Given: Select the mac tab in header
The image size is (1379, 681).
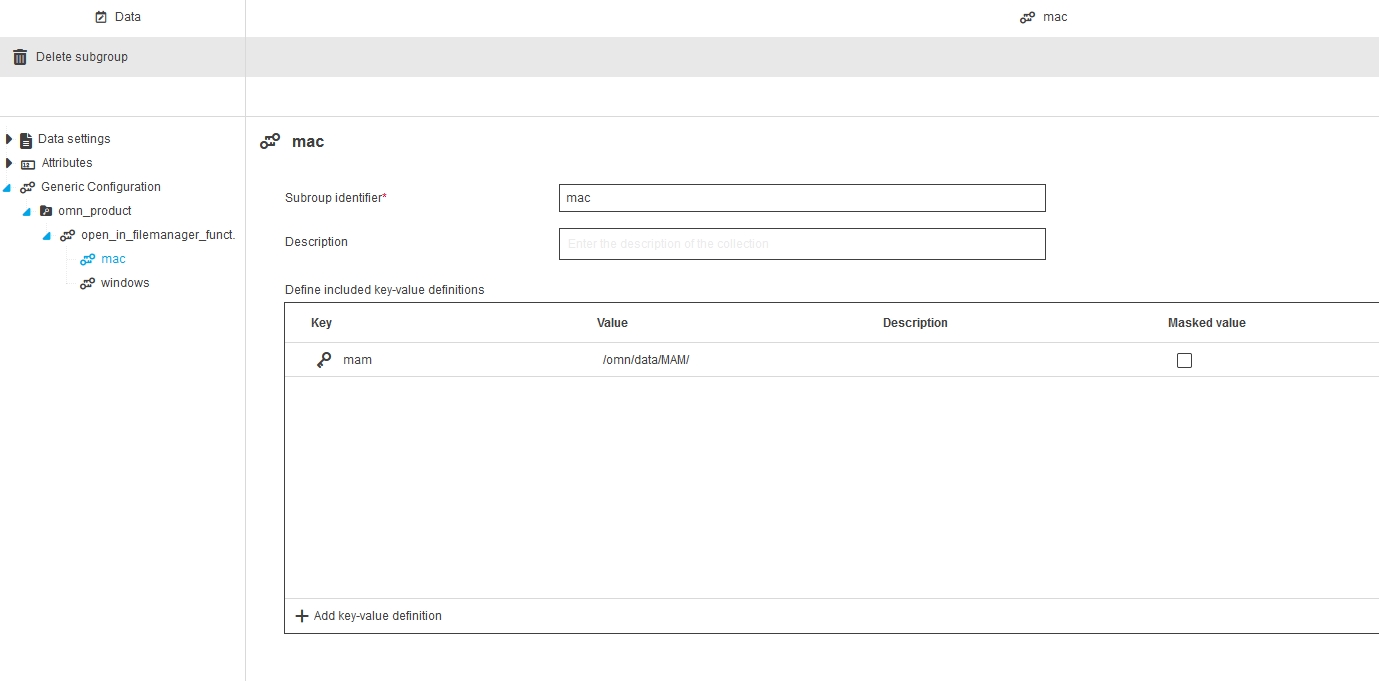Looking at the screenshot, I should (1044, 17).
